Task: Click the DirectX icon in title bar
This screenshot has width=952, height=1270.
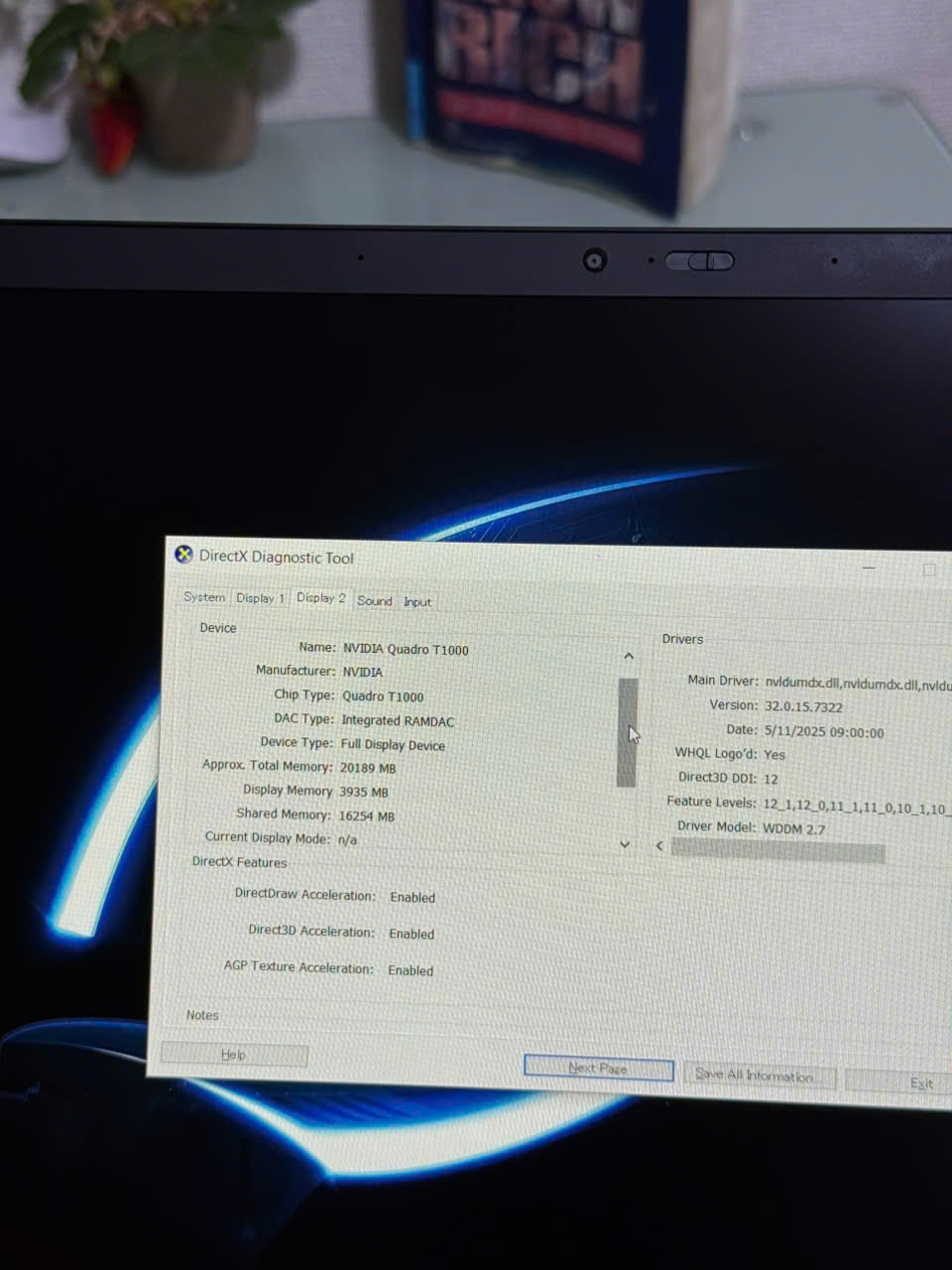Action: [183, 555]
